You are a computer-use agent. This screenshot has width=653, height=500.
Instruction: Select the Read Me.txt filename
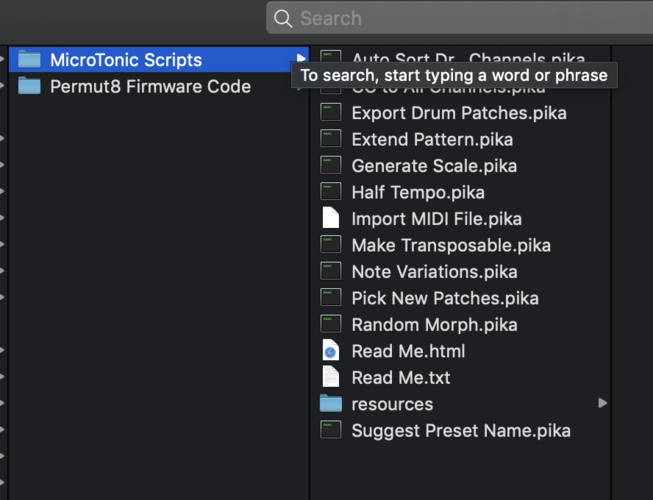401,378
